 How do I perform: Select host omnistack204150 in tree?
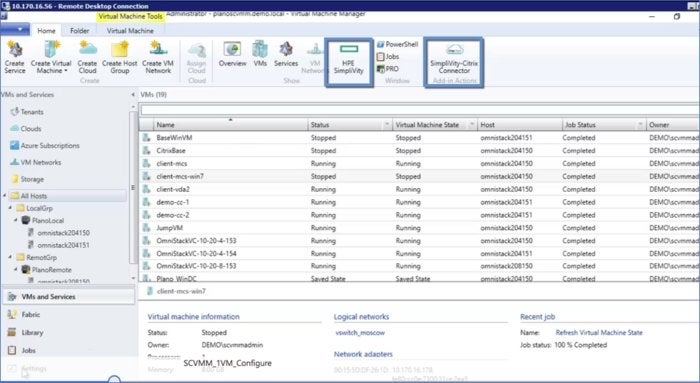[x=59, y=233]
